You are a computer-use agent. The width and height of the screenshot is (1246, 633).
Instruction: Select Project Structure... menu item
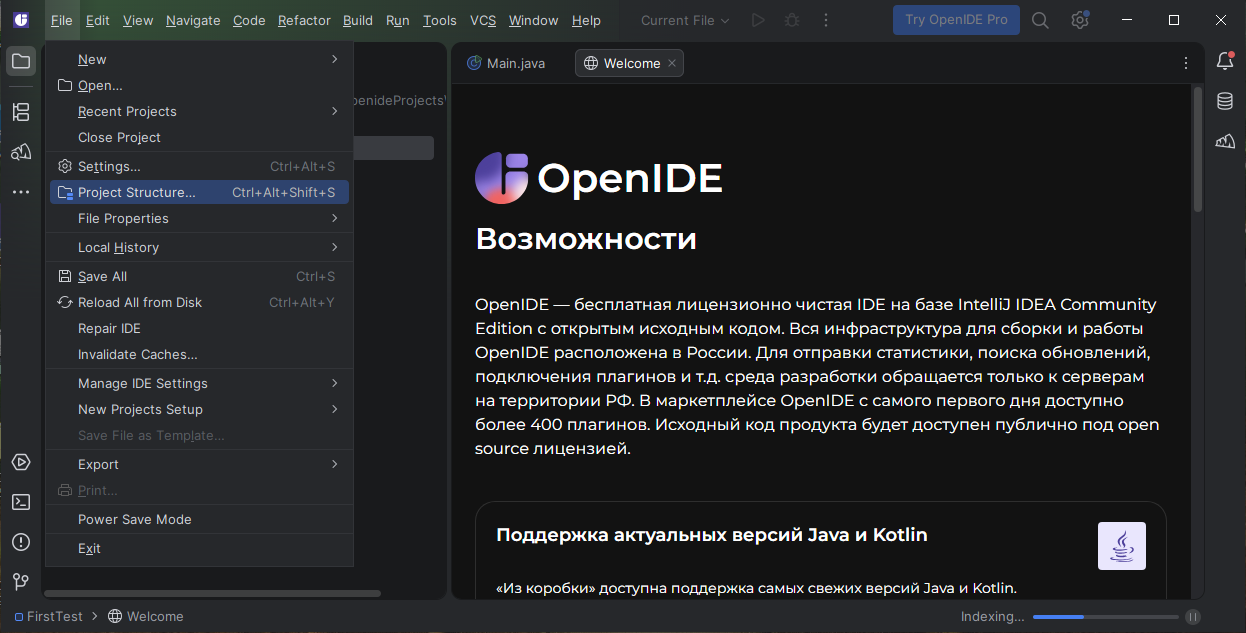199,192
